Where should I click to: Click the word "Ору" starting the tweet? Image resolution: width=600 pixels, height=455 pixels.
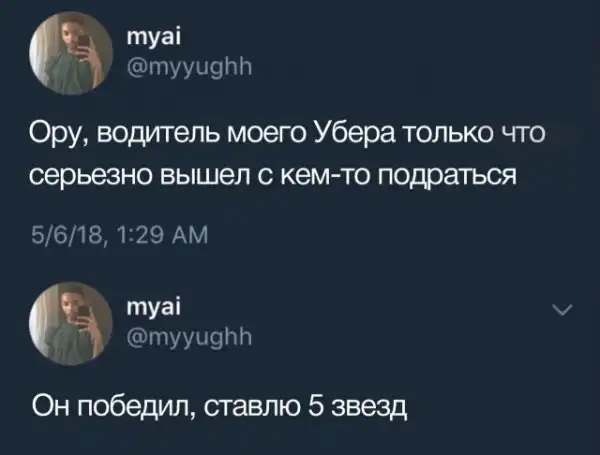tap(57, 135)
